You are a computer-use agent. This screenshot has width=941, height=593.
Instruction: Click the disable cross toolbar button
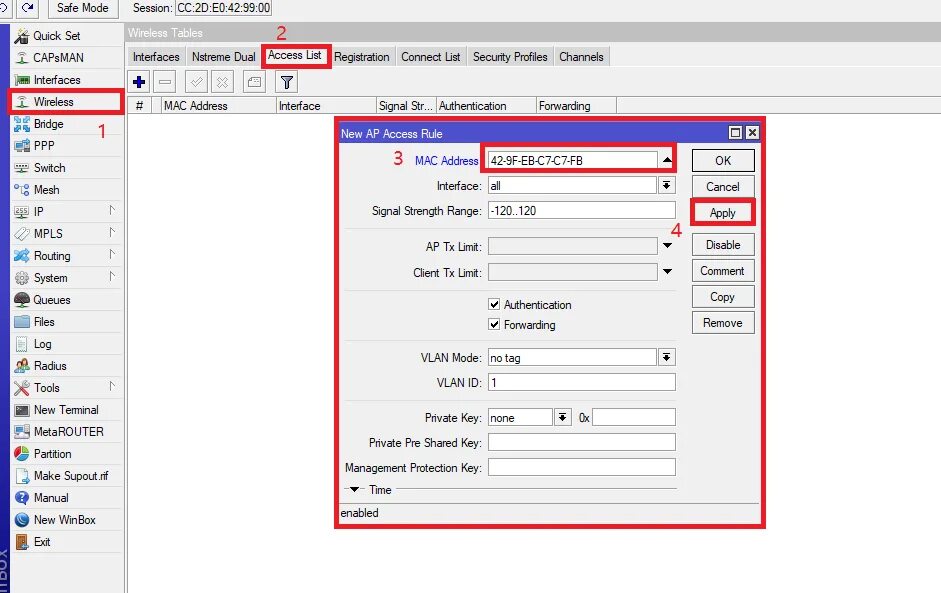pos(222,82)
